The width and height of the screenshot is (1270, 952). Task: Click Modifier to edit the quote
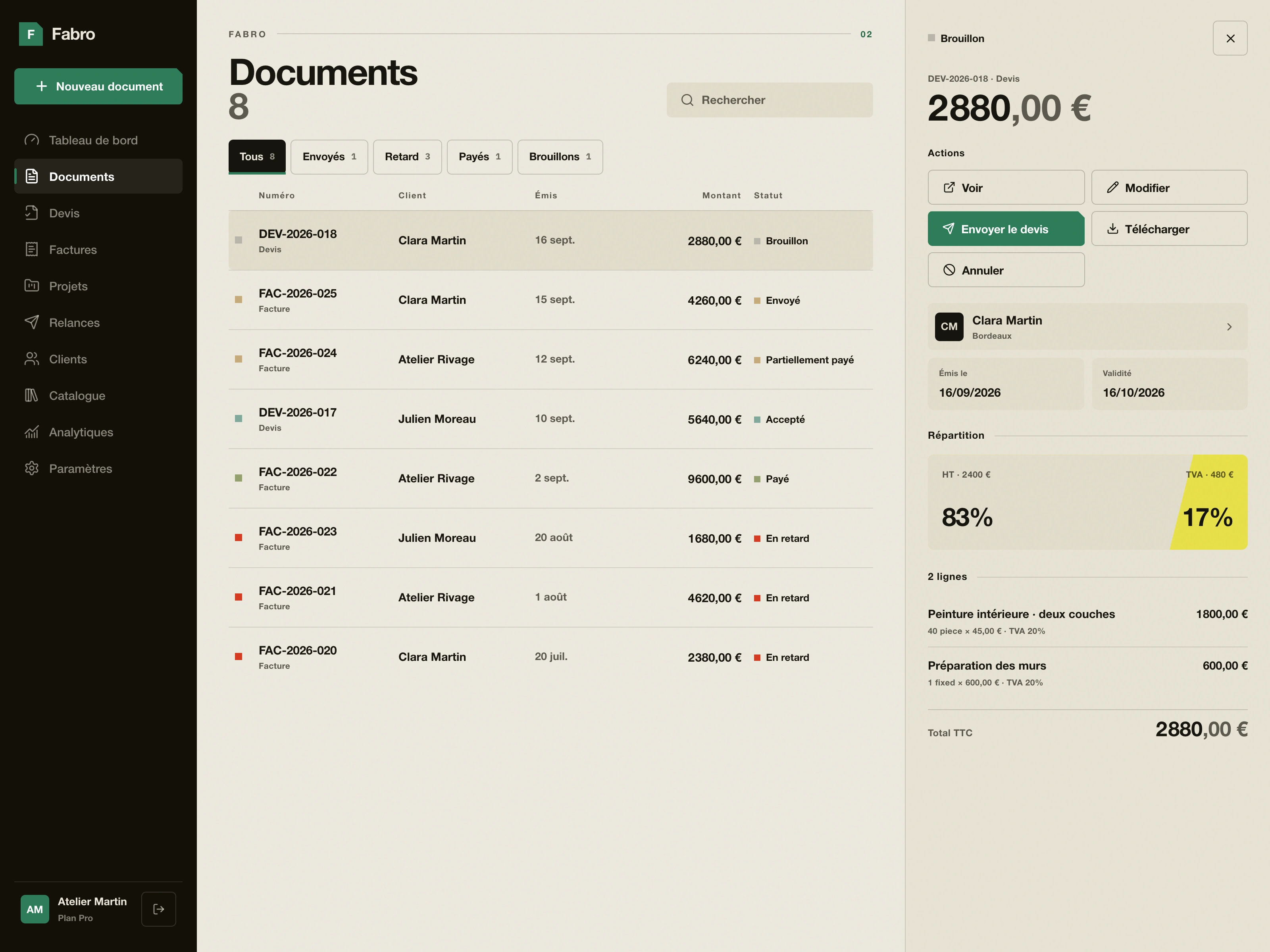pos(1169,187)
